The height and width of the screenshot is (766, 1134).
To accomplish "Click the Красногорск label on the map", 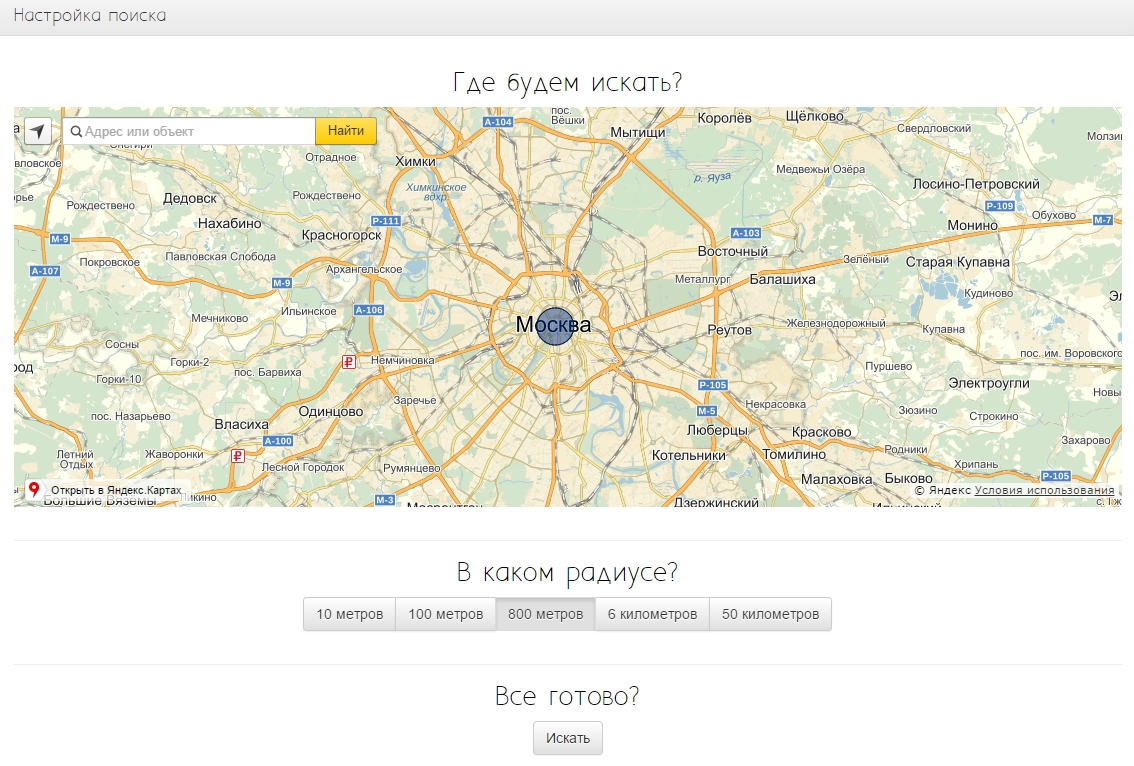I will point(341,235).
